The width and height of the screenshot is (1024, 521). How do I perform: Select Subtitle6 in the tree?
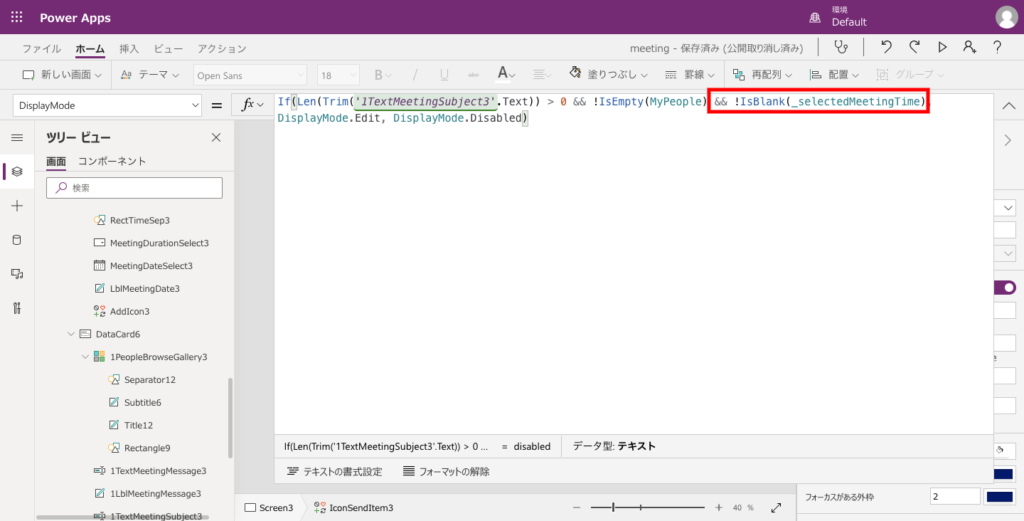click(142, 403)
